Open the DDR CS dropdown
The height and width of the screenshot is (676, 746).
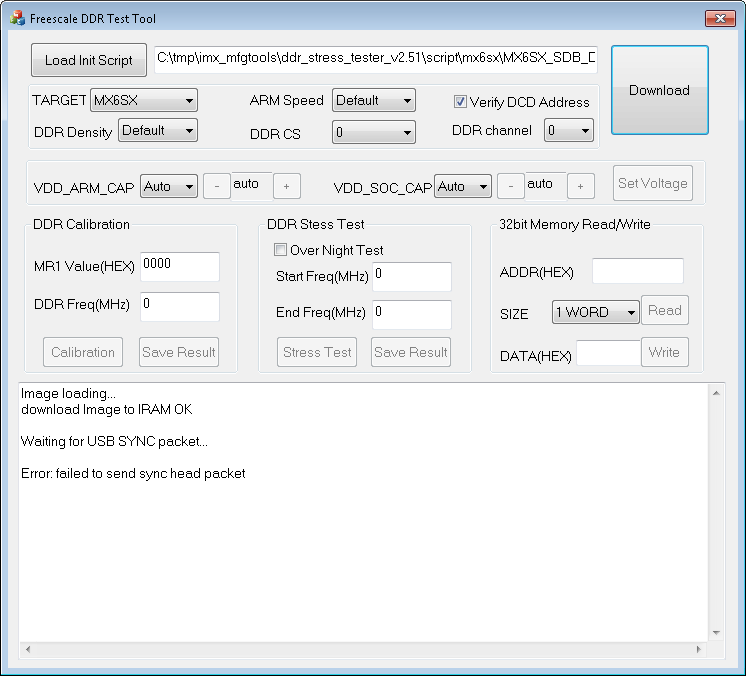pos(373,132)
